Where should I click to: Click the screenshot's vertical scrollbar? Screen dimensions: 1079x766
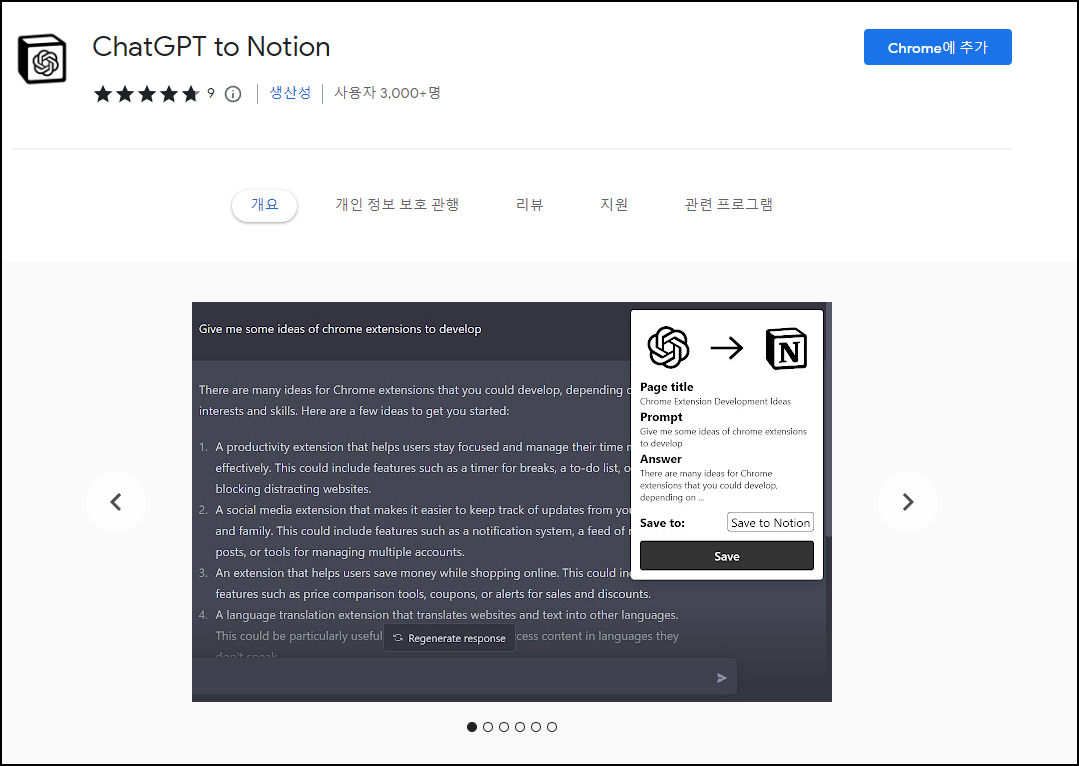pyautogui.click(x=829, y=420)
